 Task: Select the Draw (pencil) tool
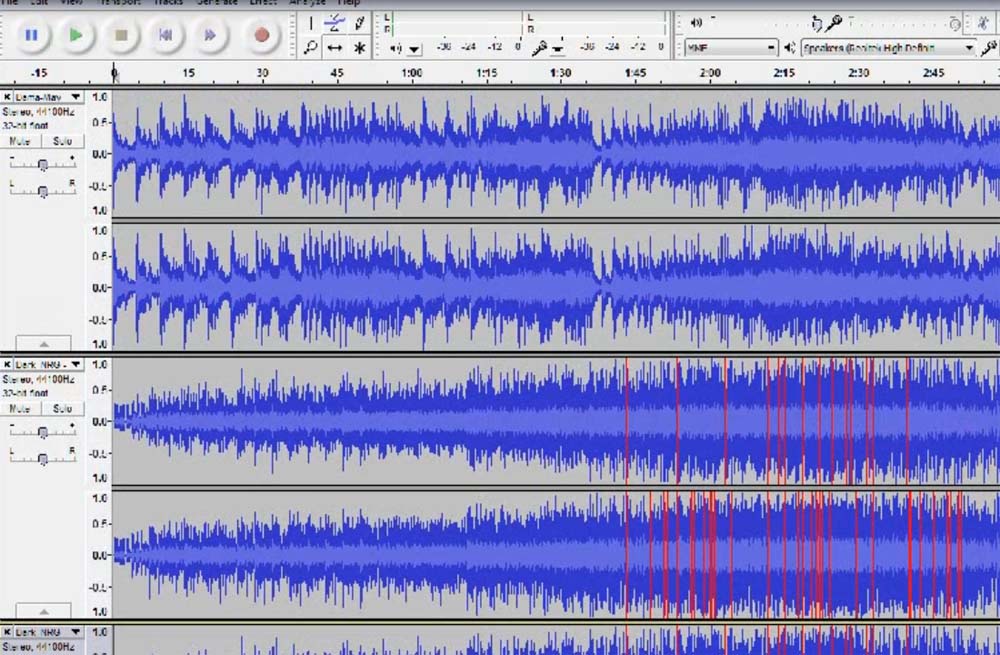(360, 24)
